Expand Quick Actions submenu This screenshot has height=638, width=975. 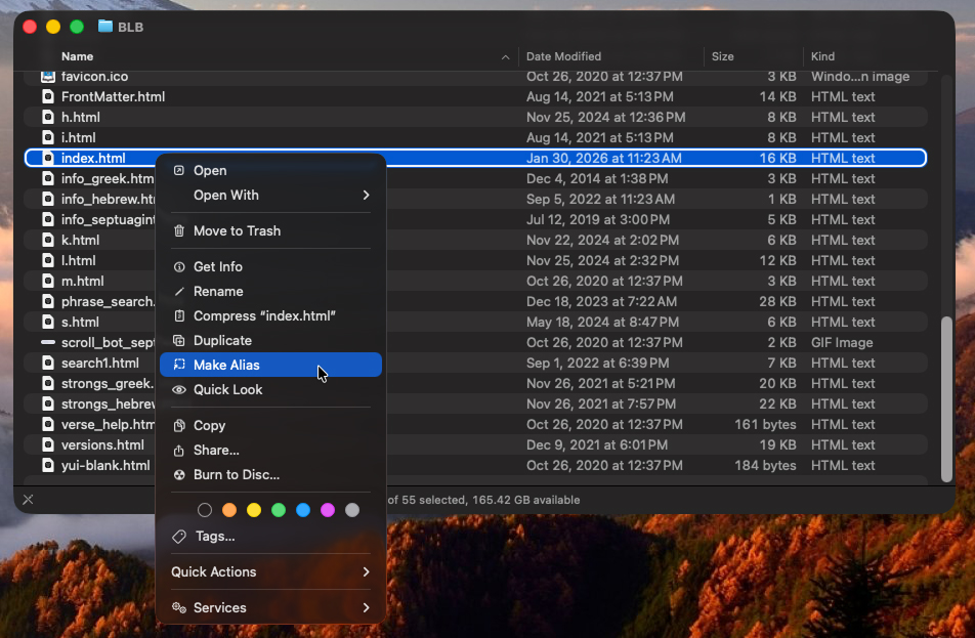pyautogui.click(x=270, y=572)
